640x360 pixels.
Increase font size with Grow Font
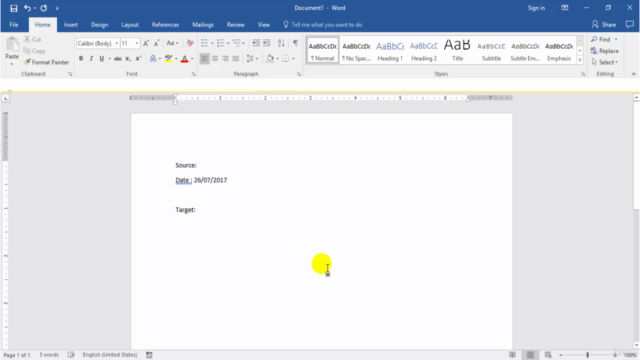146,43
